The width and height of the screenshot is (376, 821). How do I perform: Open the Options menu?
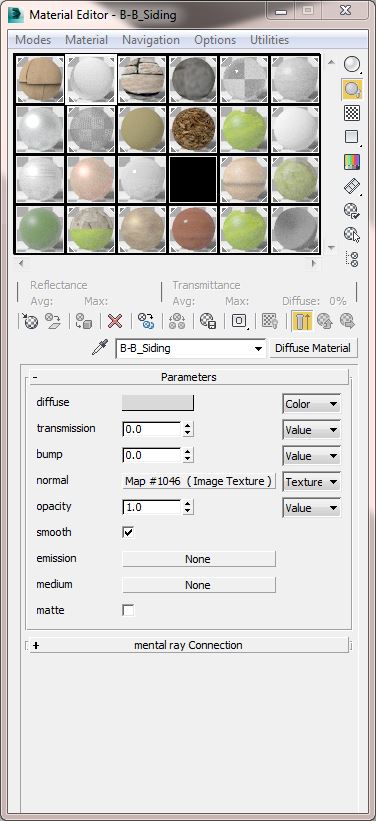tap(215, 40)
